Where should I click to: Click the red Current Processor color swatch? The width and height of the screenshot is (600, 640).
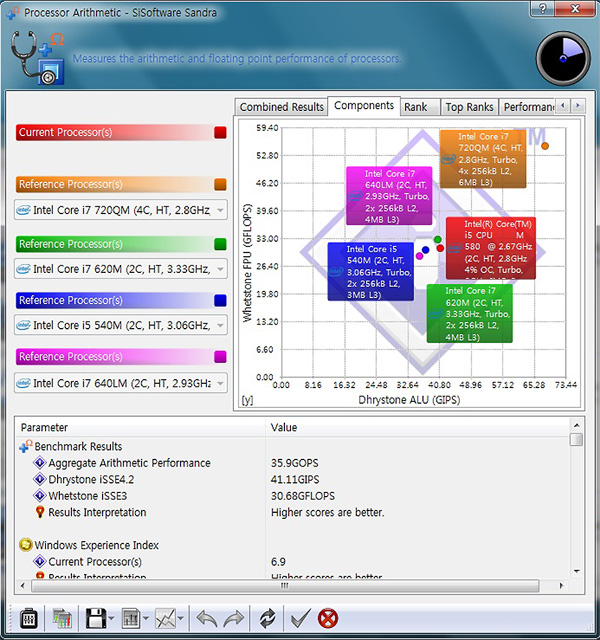(220, 132)
